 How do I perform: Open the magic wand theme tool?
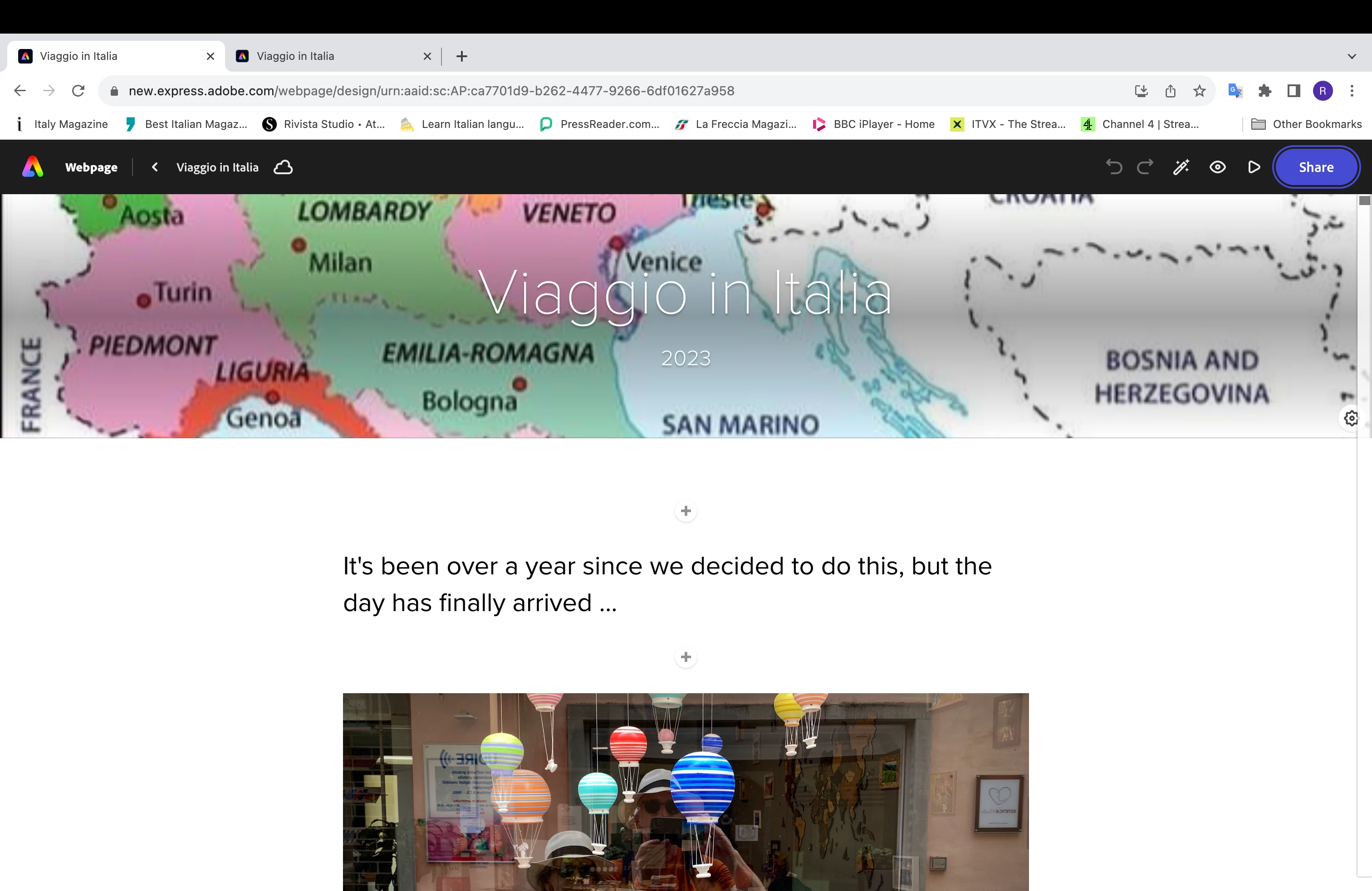point(1181,167)
